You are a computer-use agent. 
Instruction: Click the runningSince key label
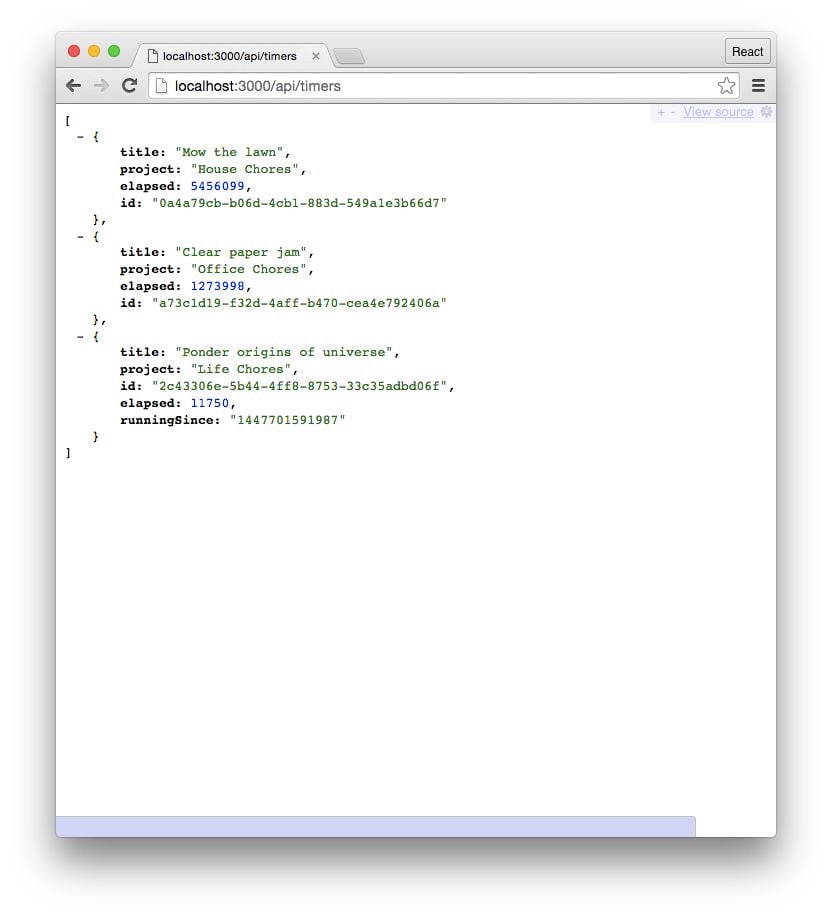point(169,420)
